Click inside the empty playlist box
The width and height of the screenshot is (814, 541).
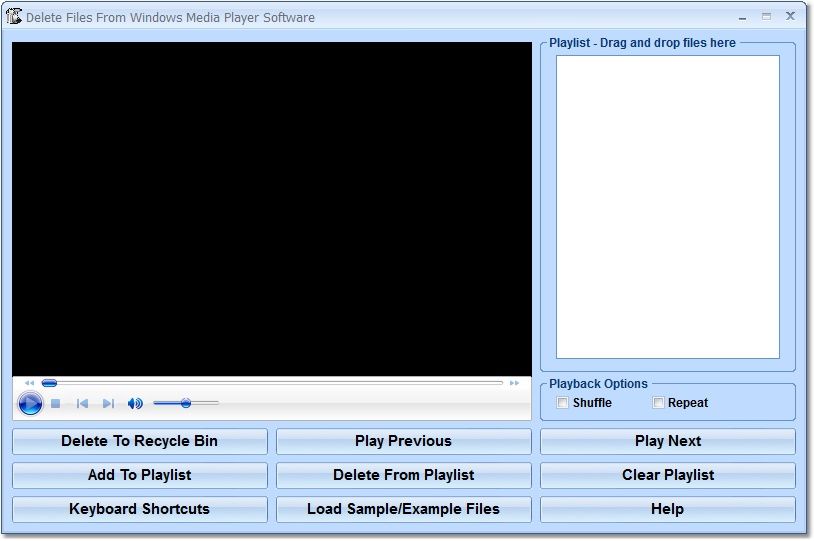click(668, 207)
